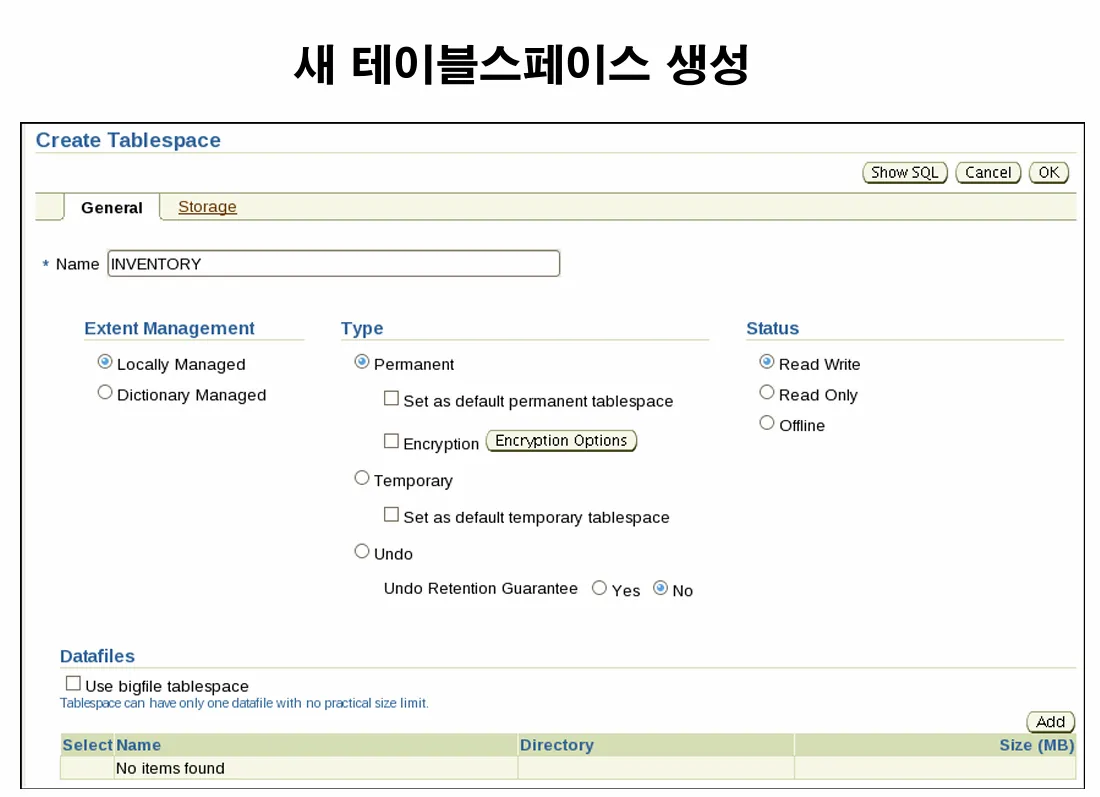Check Use bigfile tablespace

point(73,683)
